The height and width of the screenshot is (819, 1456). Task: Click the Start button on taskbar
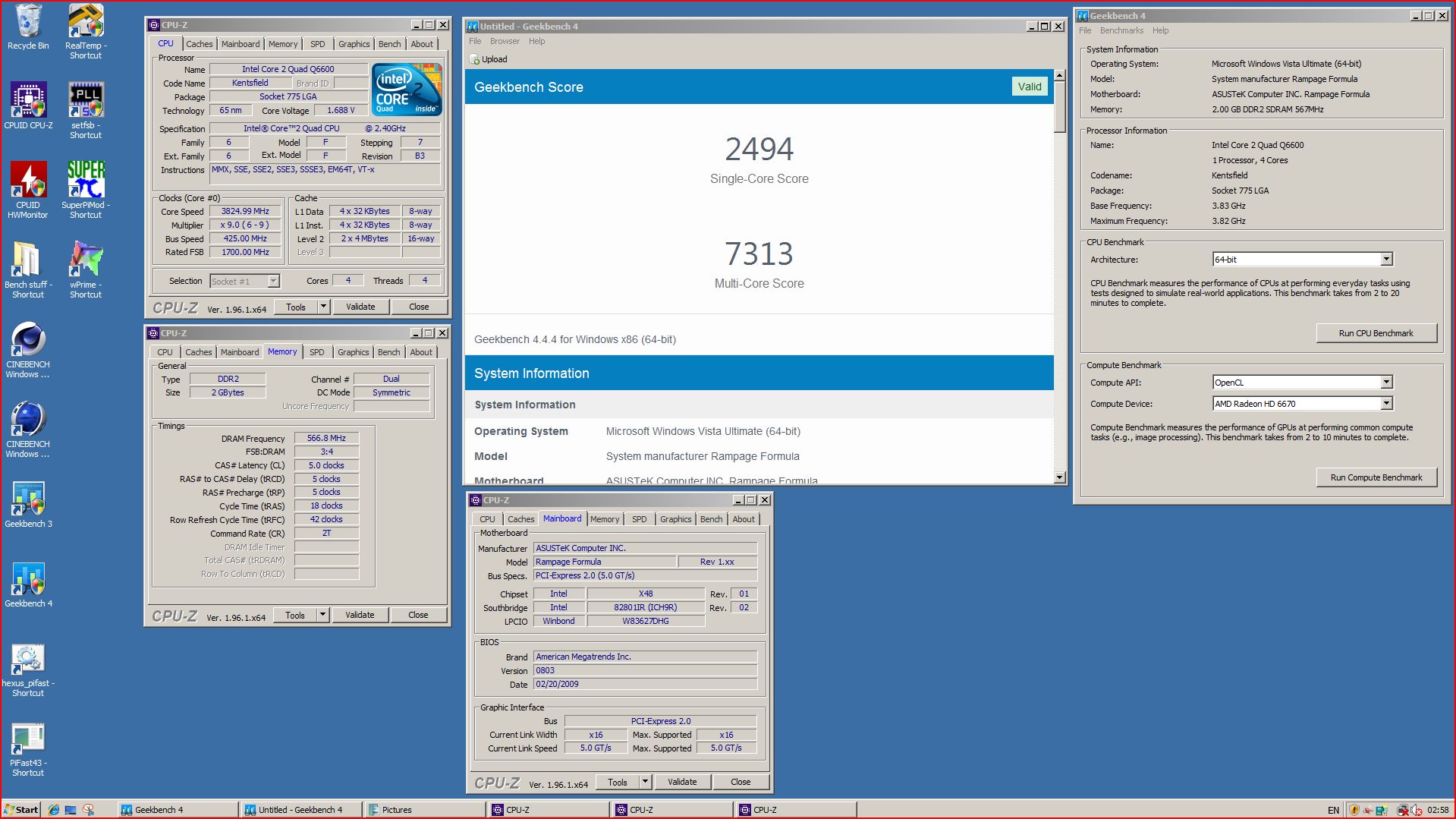click(21, 810)
